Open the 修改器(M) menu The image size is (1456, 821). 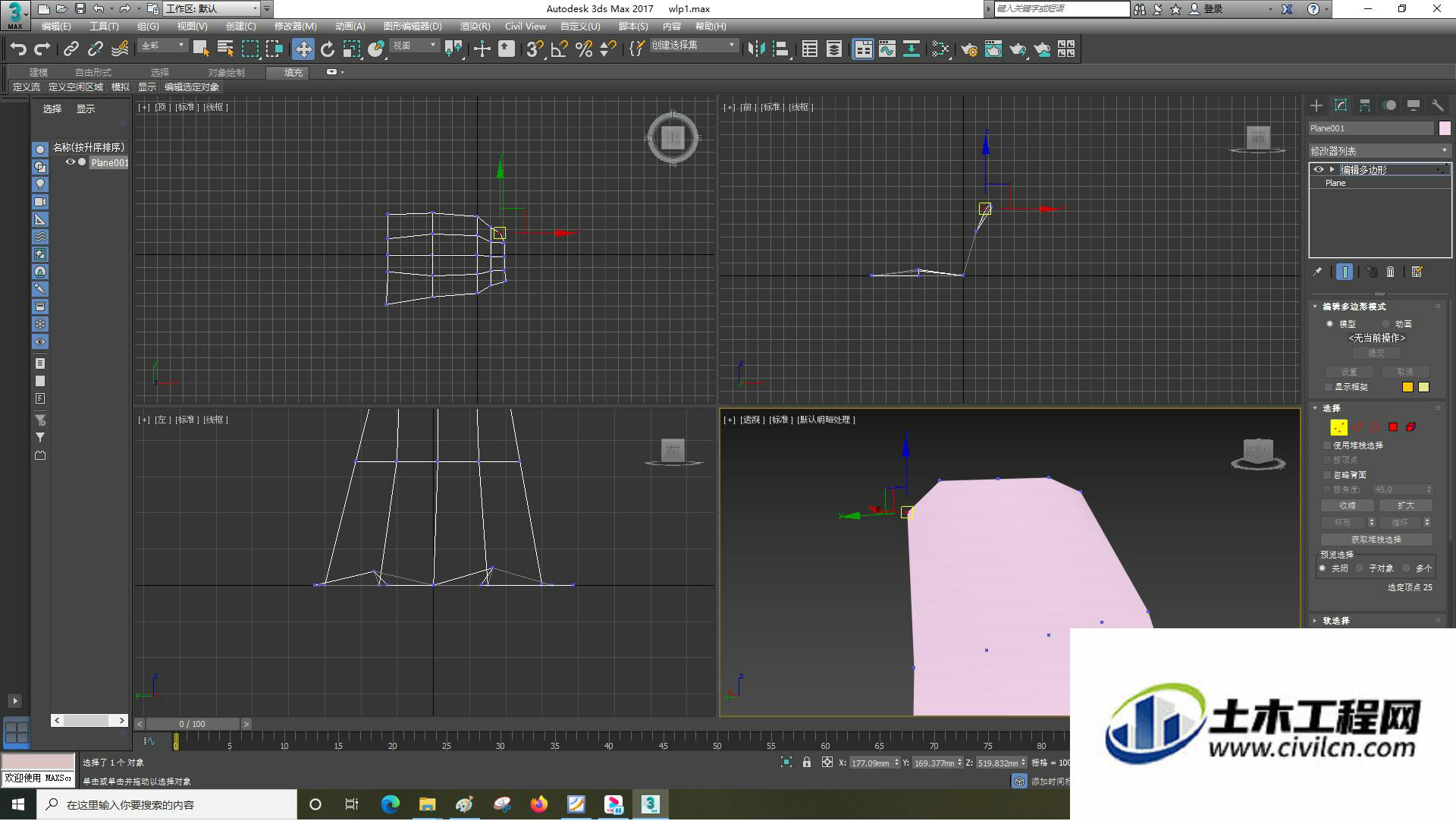click(x=295, y=27)
